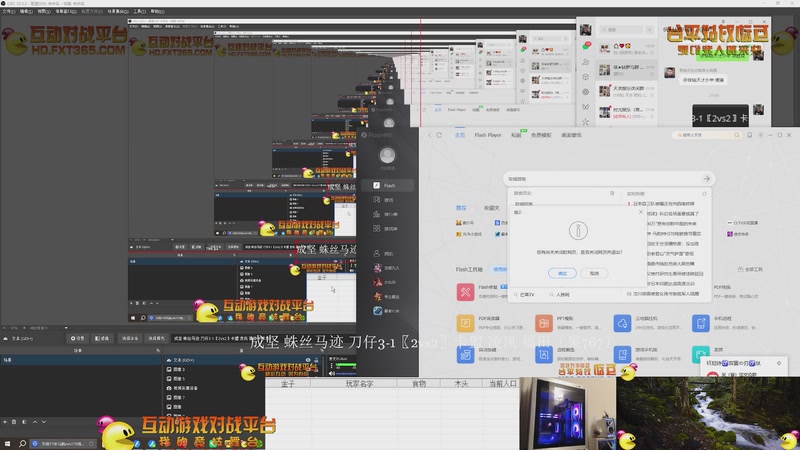Click the Flash center top search box
The height and width of the screenshot is (450, 800).
point(707,135)
